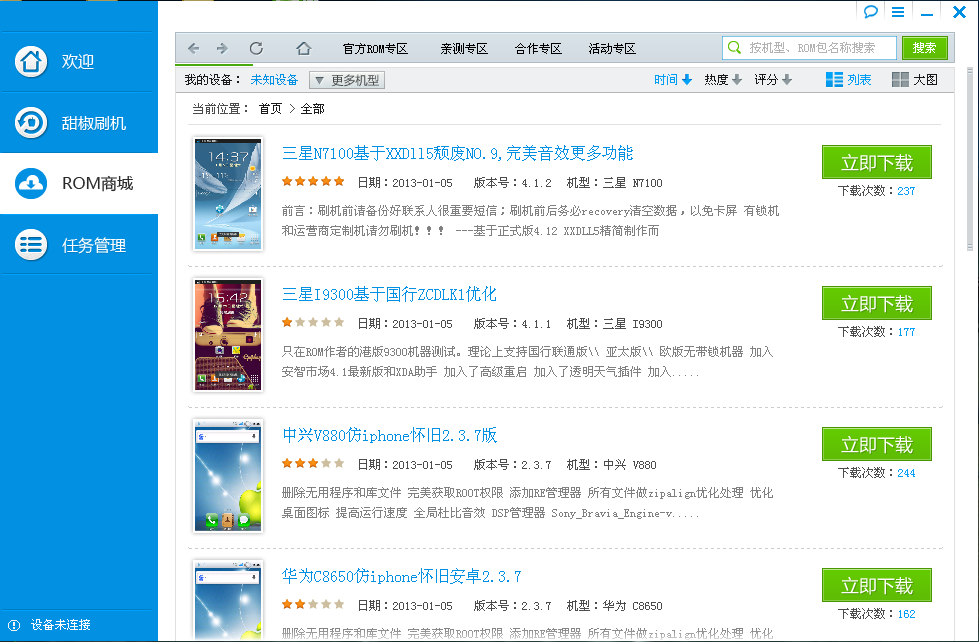Click 版本号：4.1.2 text
Viewport: 979px width, 642px height.
513,183
